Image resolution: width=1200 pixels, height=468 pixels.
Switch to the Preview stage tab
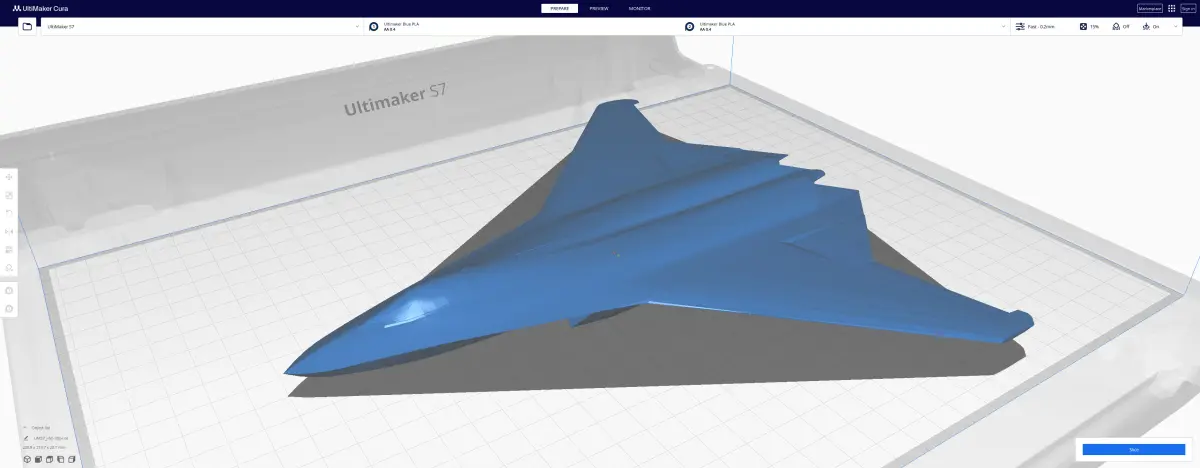(x=599, y=8)
